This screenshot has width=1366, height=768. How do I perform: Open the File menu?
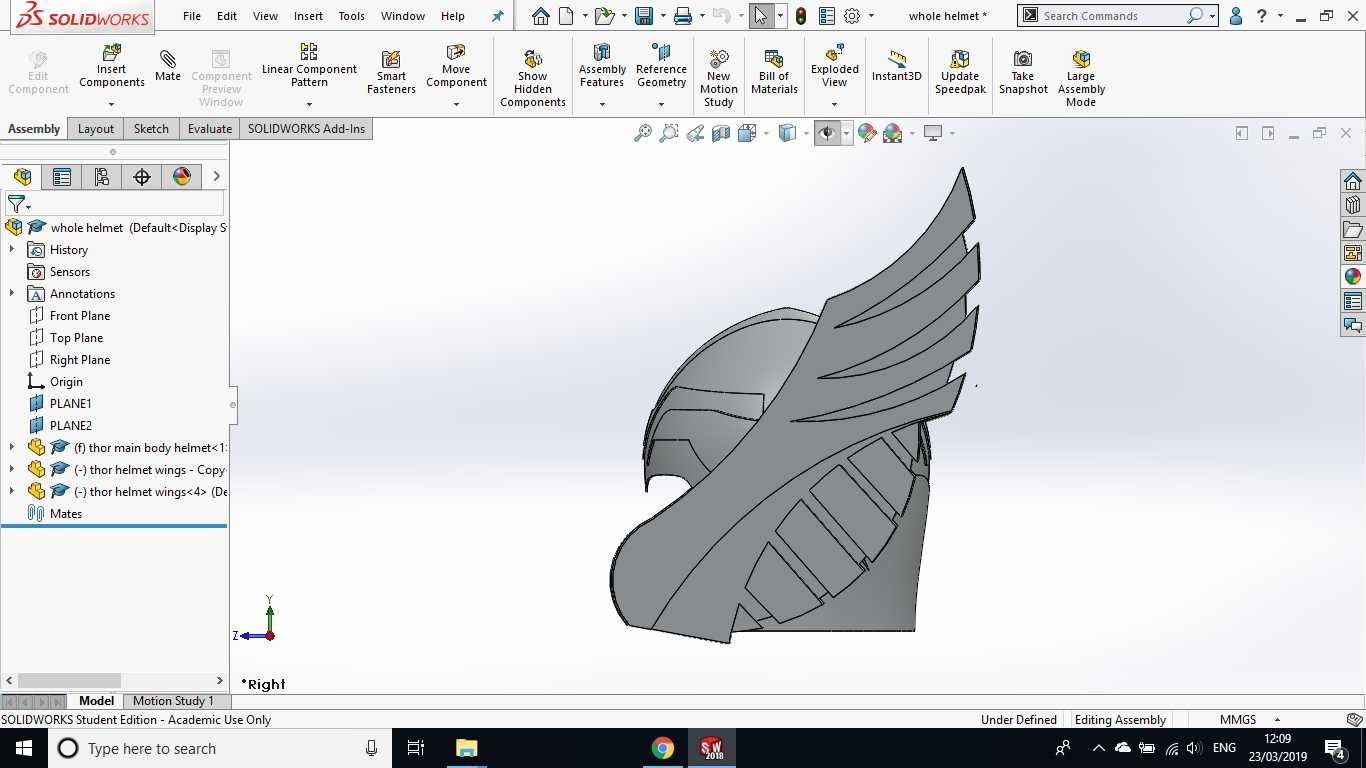point(192,16)
